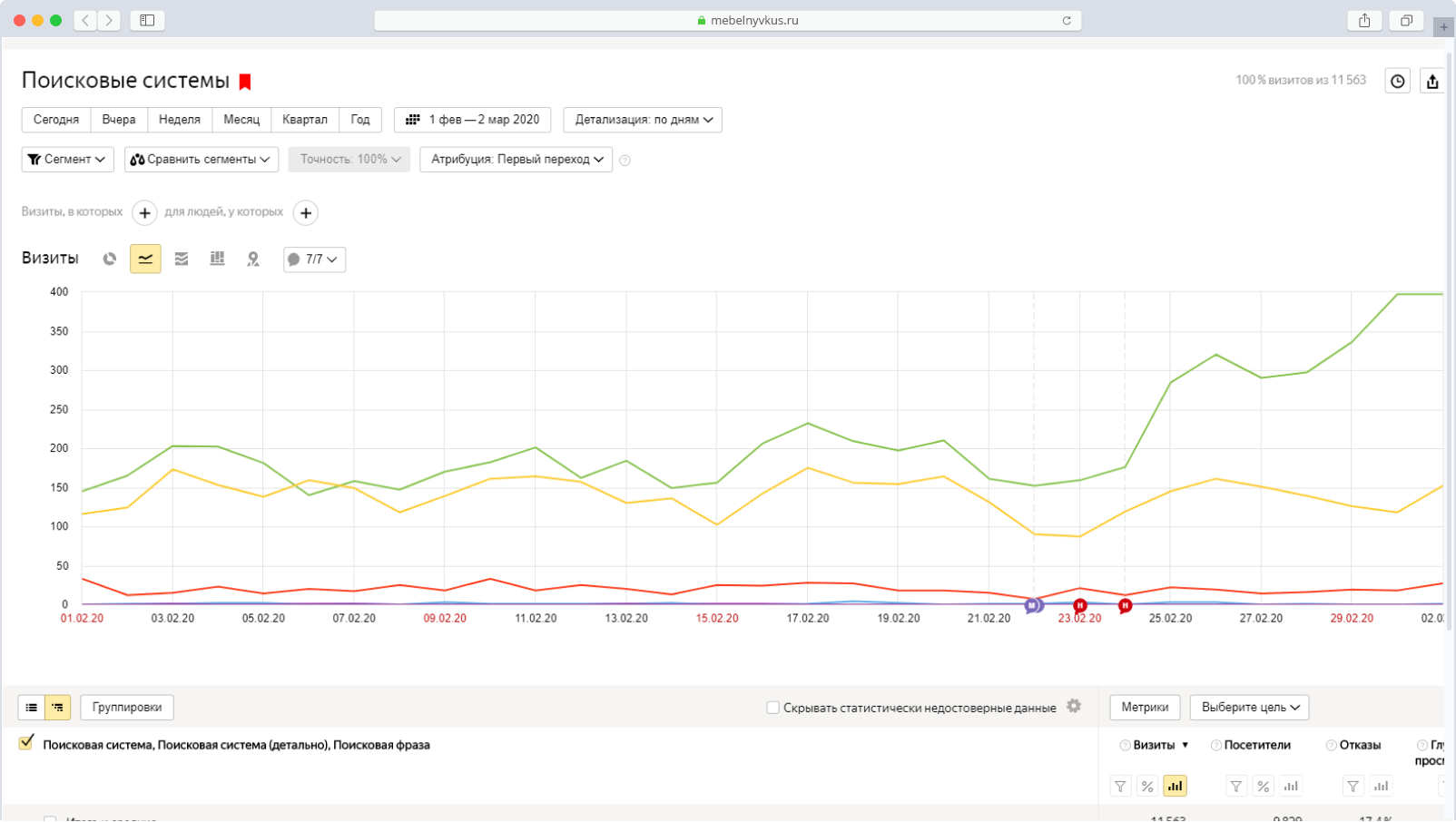Switch to the pie chart view

[x=110, y=259]
